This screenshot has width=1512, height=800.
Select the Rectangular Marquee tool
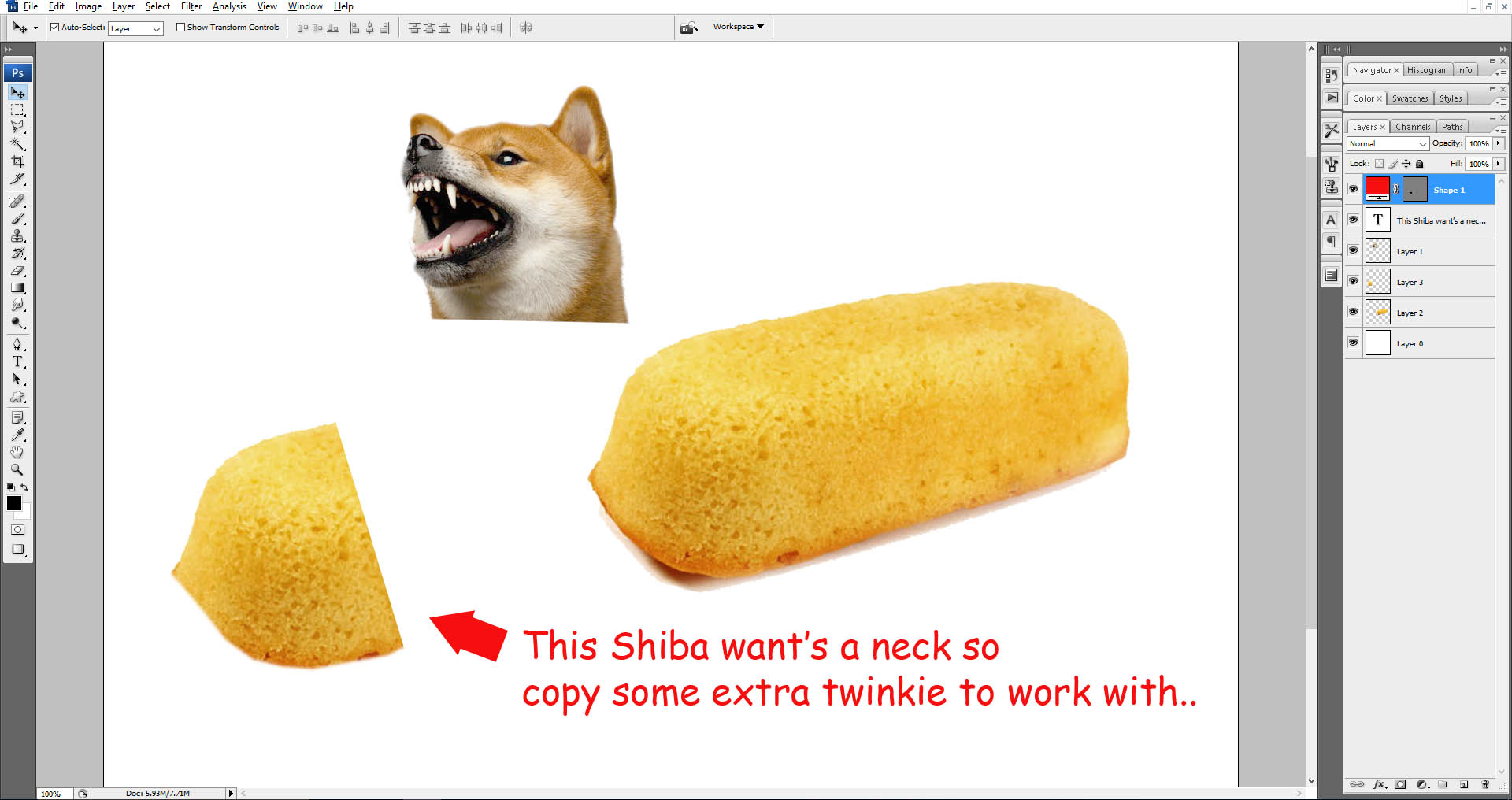pyautogui.click(x=17, y=109)
